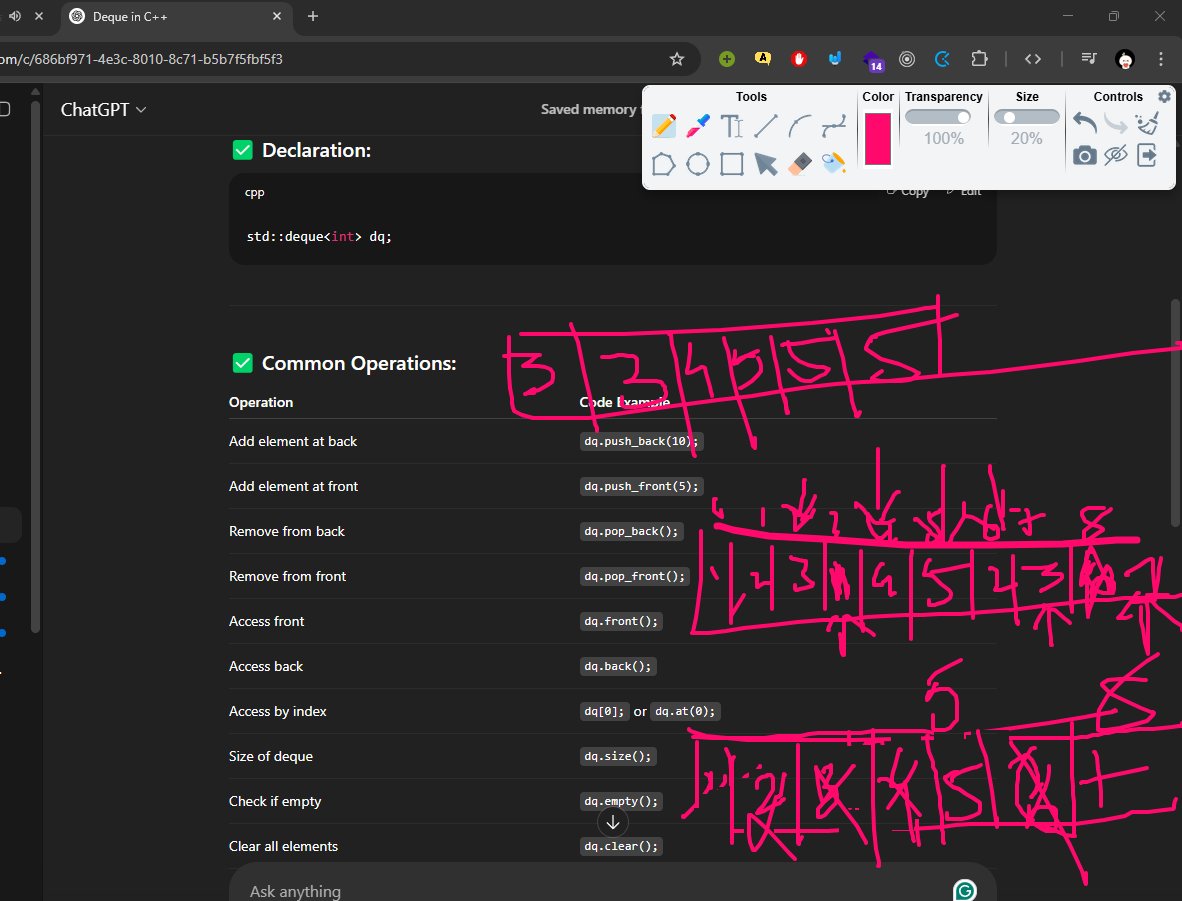Open the ChatGPT model dropdown
Screen dimensions: 1182x901
[x=103, y=109]
